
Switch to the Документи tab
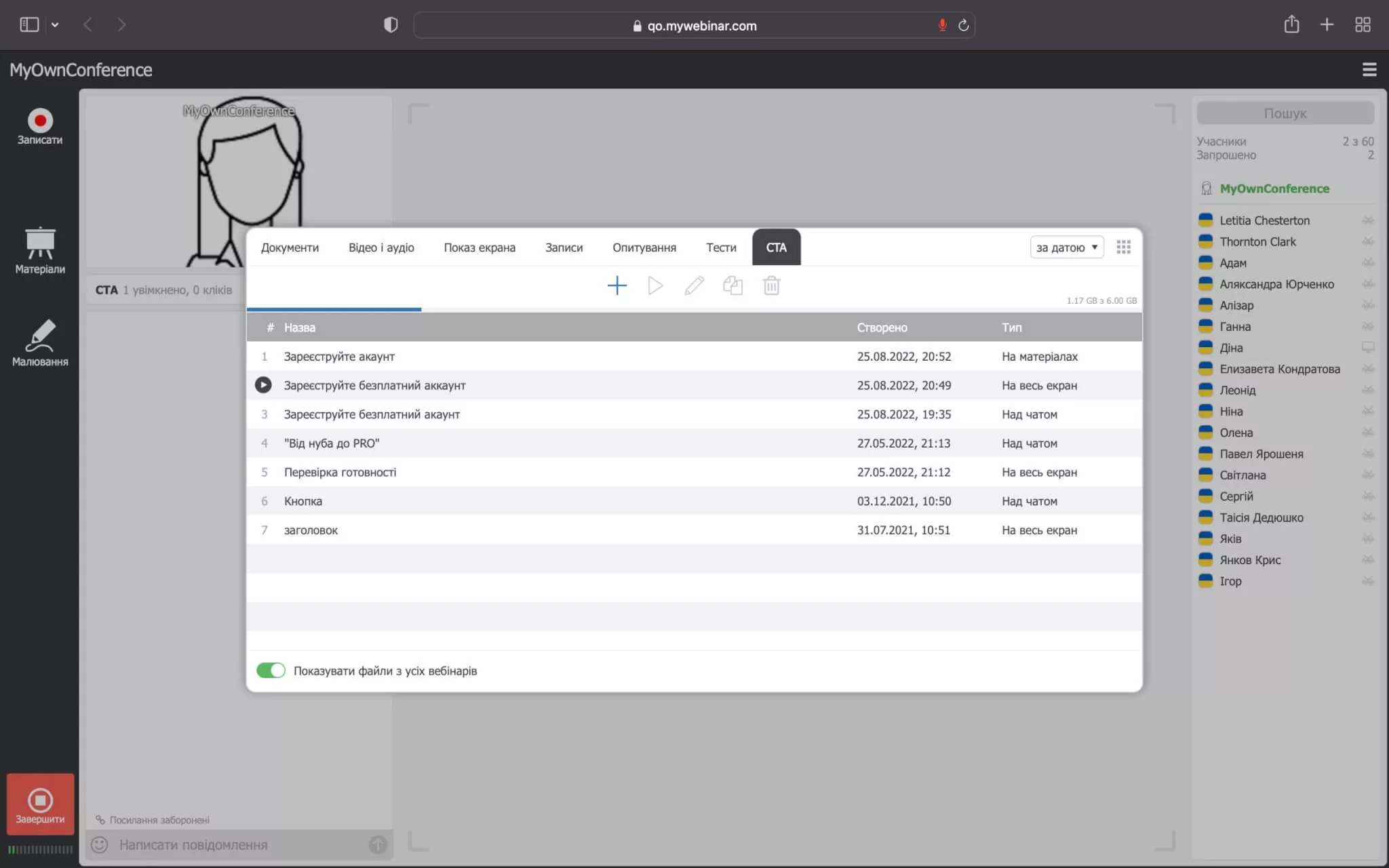[290, 248]
